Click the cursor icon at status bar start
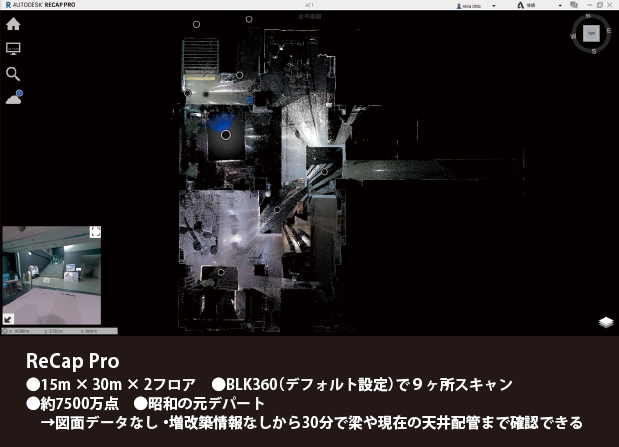This screenshot has width=619, height=447. [5, 331]
